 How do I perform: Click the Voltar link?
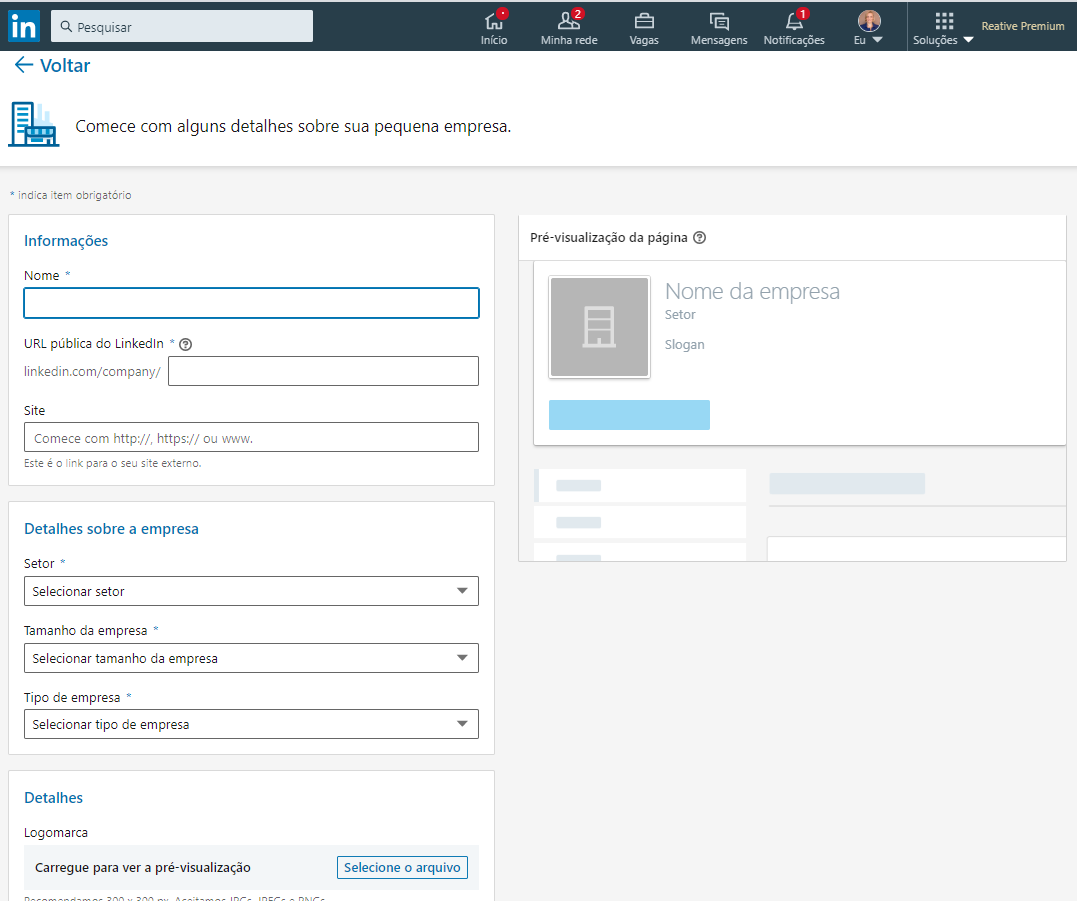tap(65, 65)
